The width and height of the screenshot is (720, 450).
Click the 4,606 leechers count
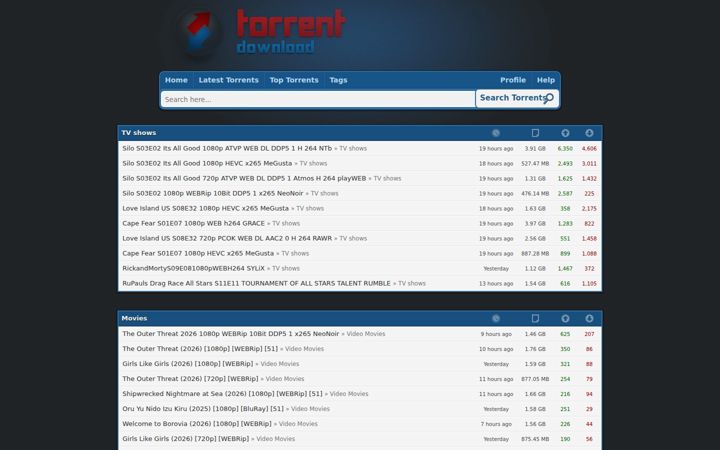point(590,149)
